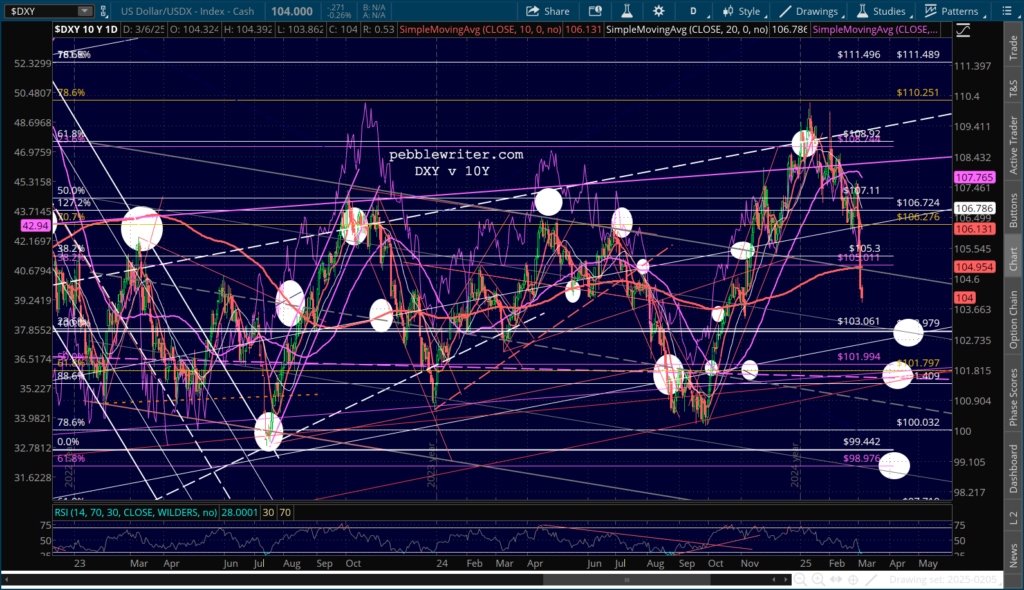Select the line drawing tool icon

click(871, 580)
